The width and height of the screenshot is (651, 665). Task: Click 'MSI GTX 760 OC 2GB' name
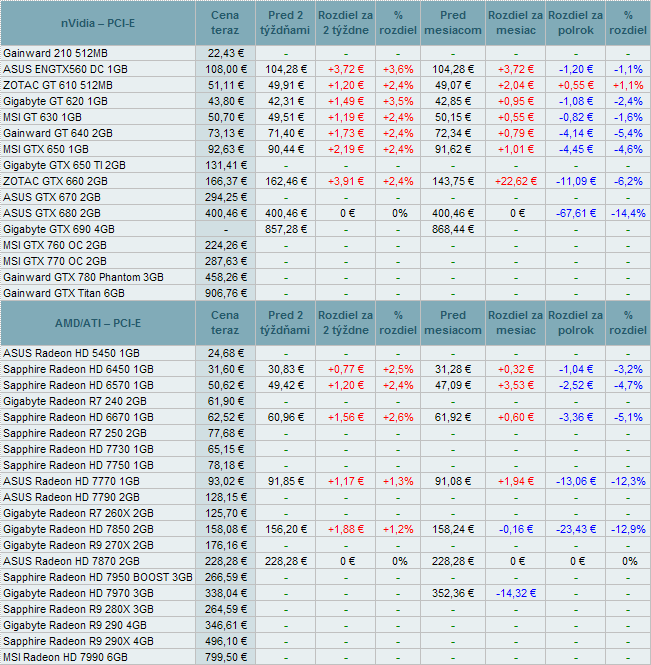55,246
